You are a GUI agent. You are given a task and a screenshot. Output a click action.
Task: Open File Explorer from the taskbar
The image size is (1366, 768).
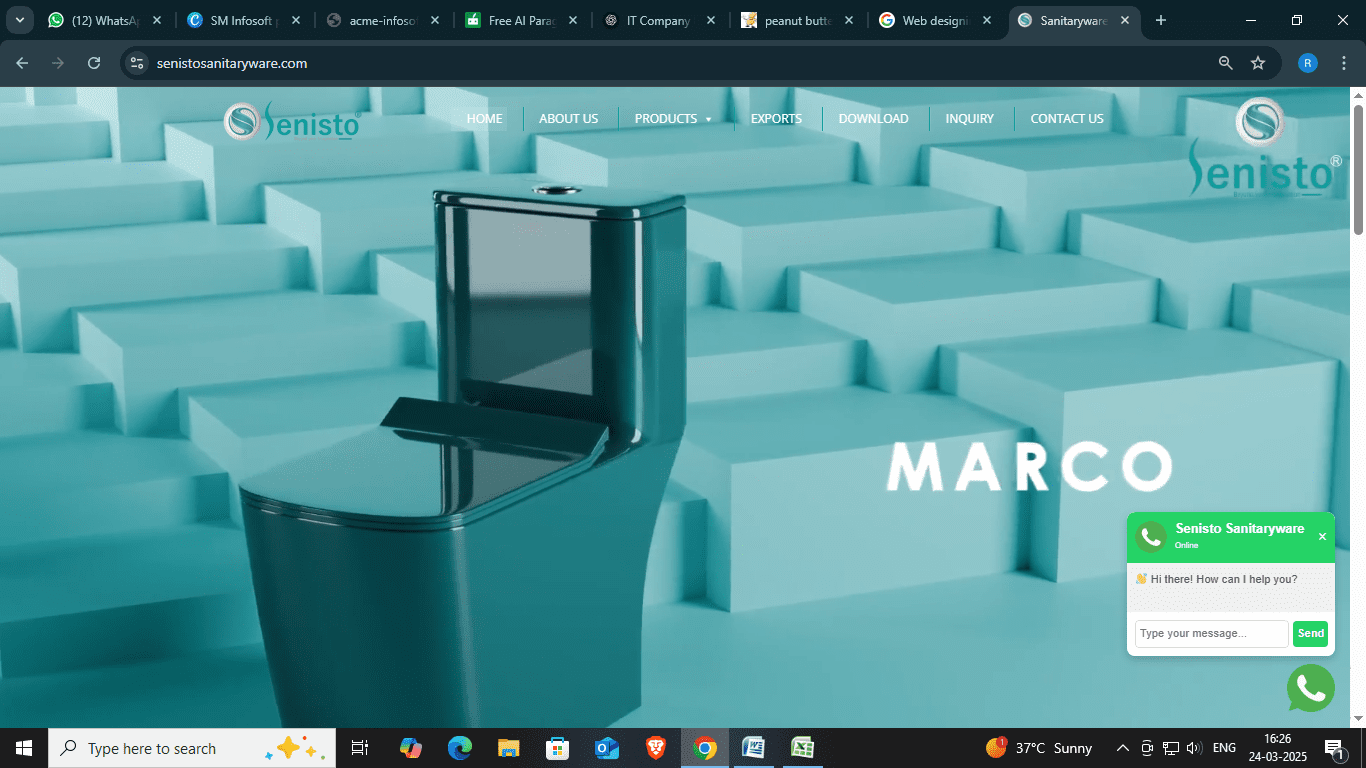pyautogui.click(x=508, y=748)
